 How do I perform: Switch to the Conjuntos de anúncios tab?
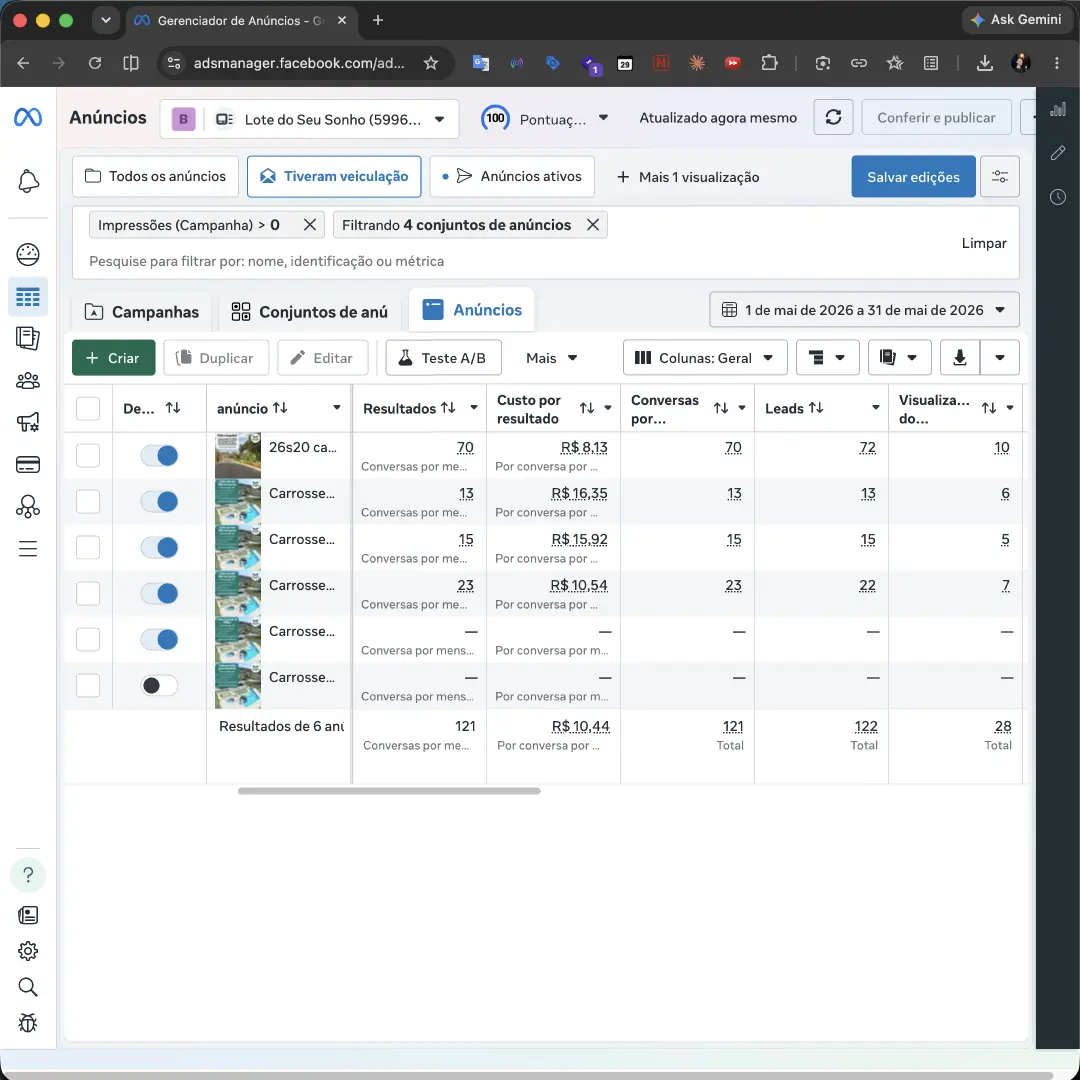pos(309,312)
